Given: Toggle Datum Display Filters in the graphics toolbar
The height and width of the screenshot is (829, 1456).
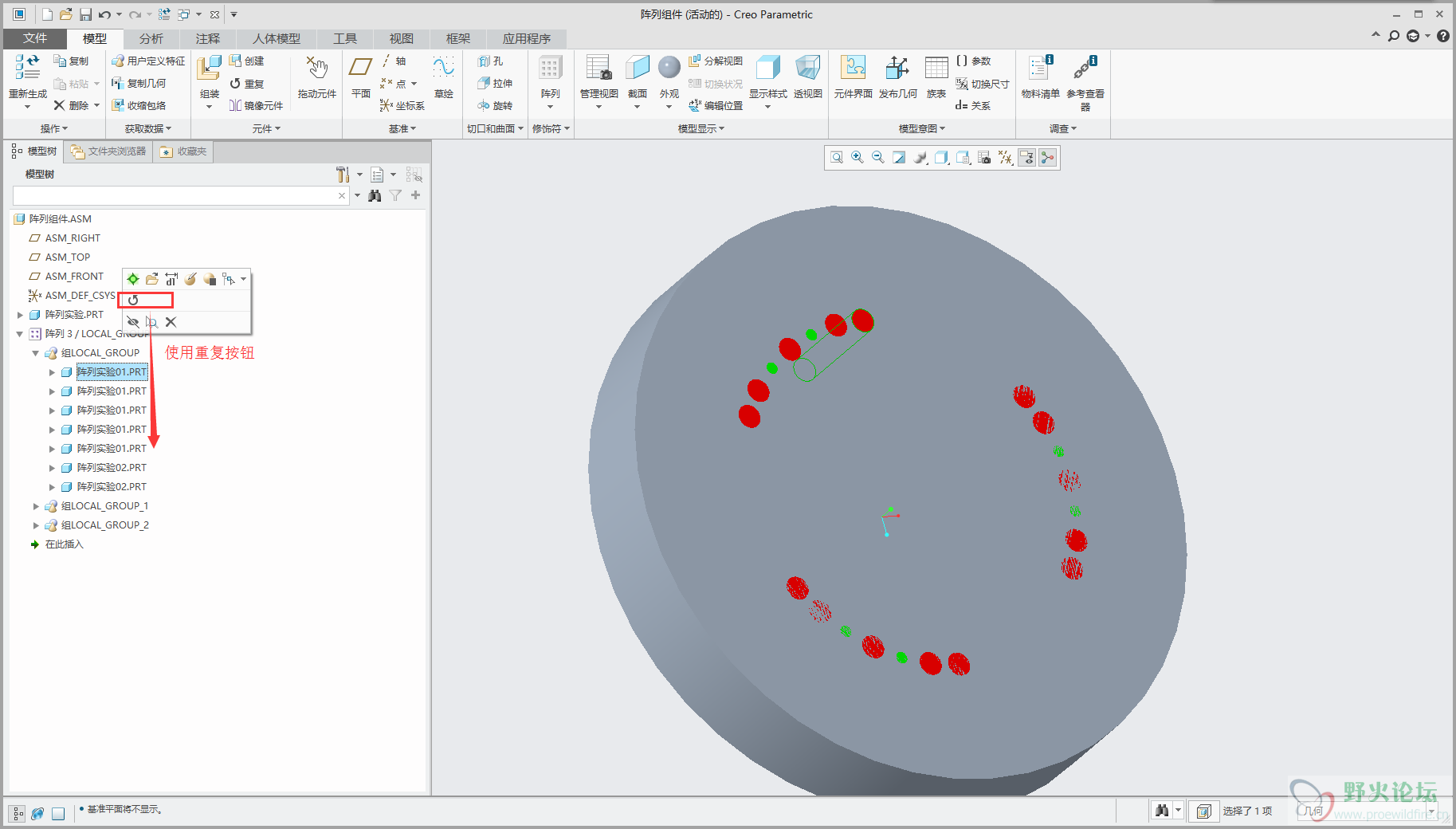Looking at the screenshot, I should tap(1006, 158).
